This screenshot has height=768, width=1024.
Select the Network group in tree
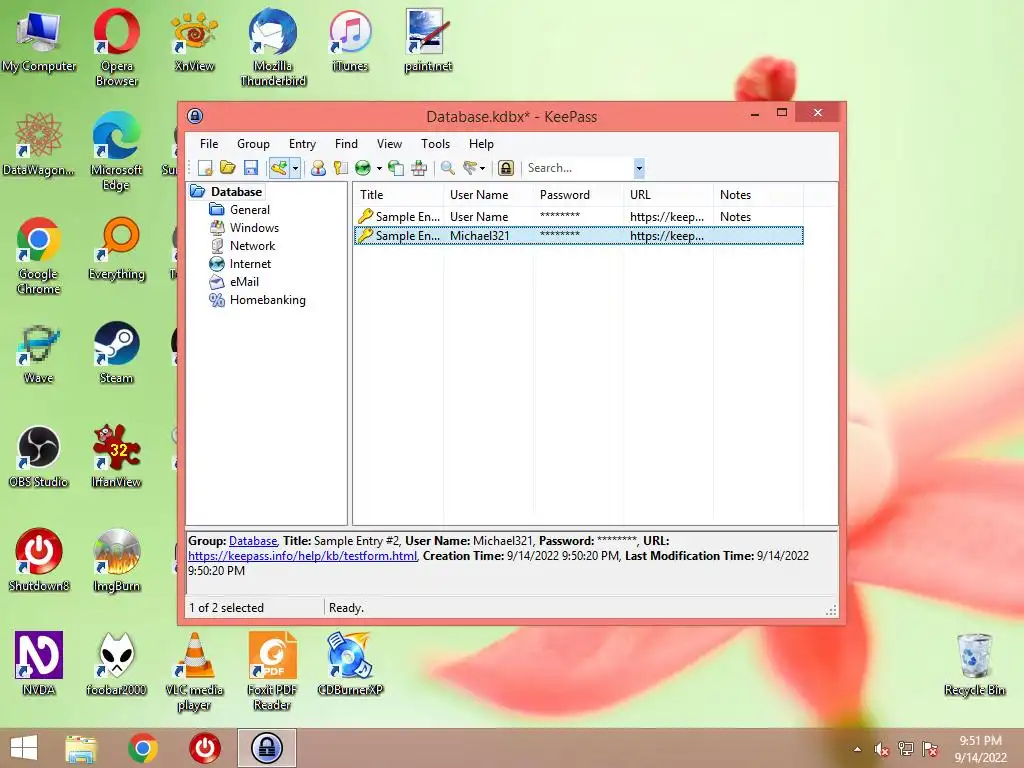(x=252, y=246)
